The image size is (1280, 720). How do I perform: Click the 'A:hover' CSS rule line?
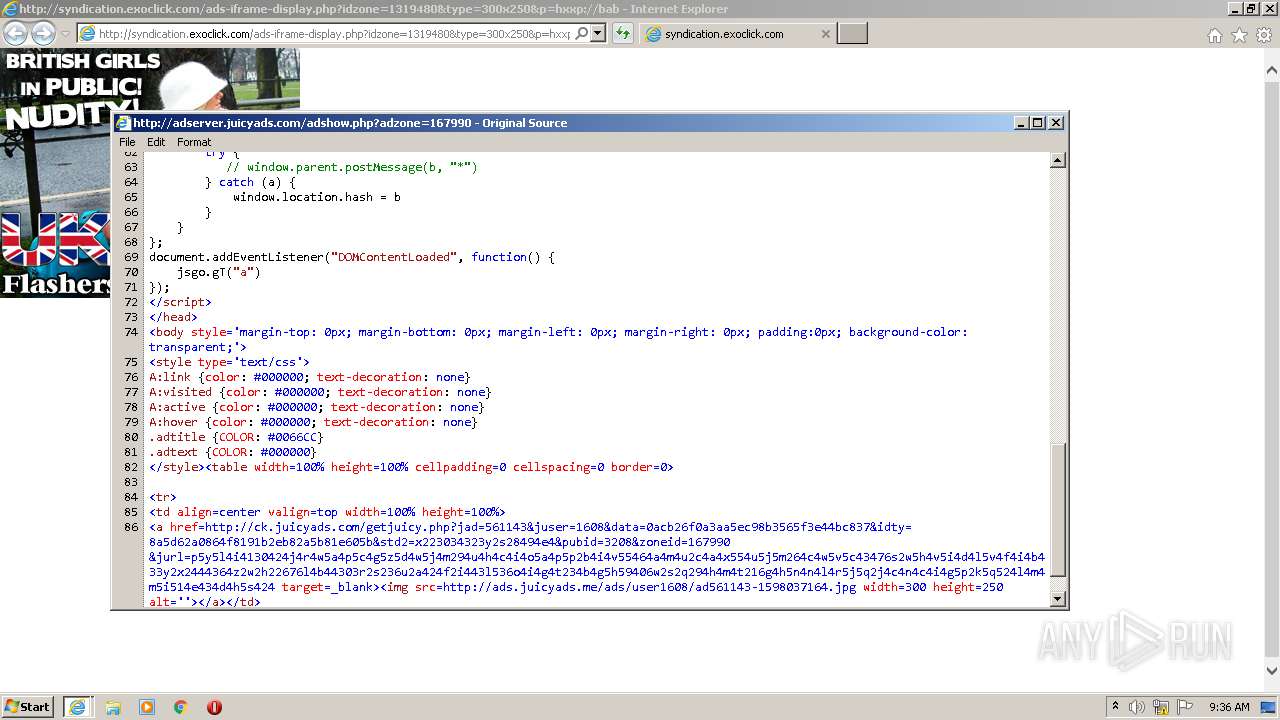313,422
